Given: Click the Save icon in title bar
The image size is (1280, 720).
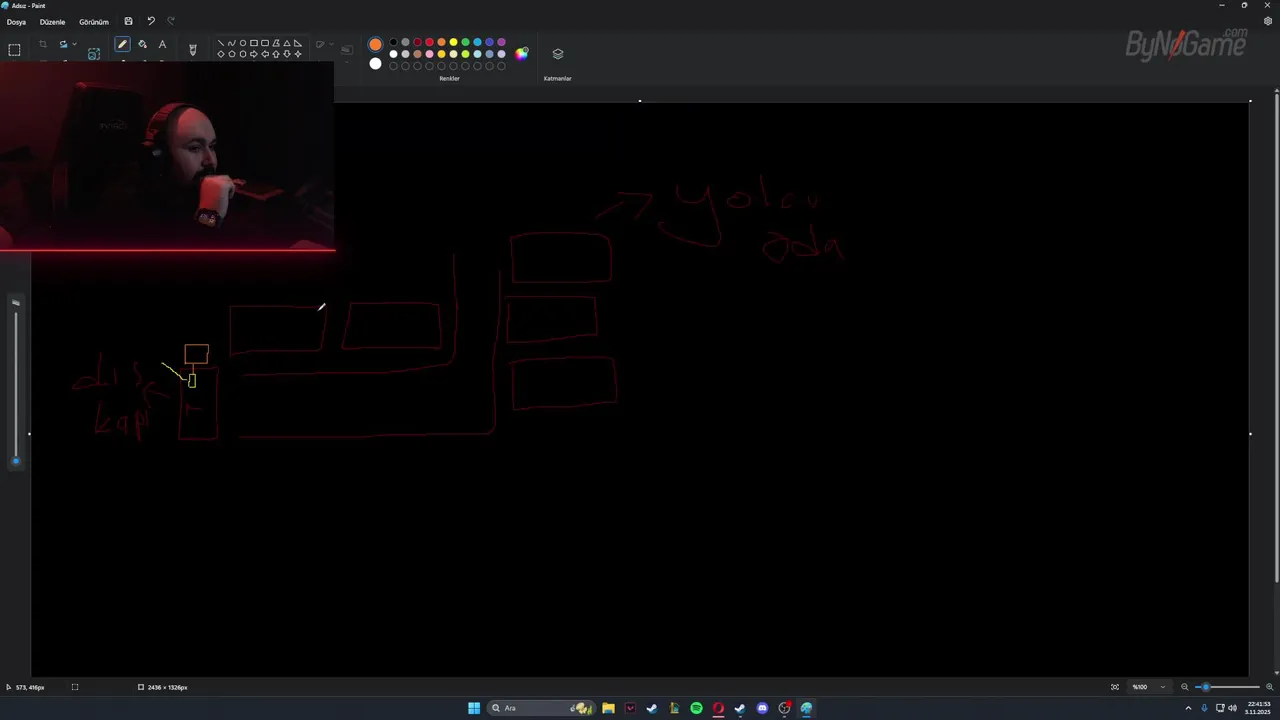Looking at the screenshot, I should pyautogui.click(x=128, y=21).
